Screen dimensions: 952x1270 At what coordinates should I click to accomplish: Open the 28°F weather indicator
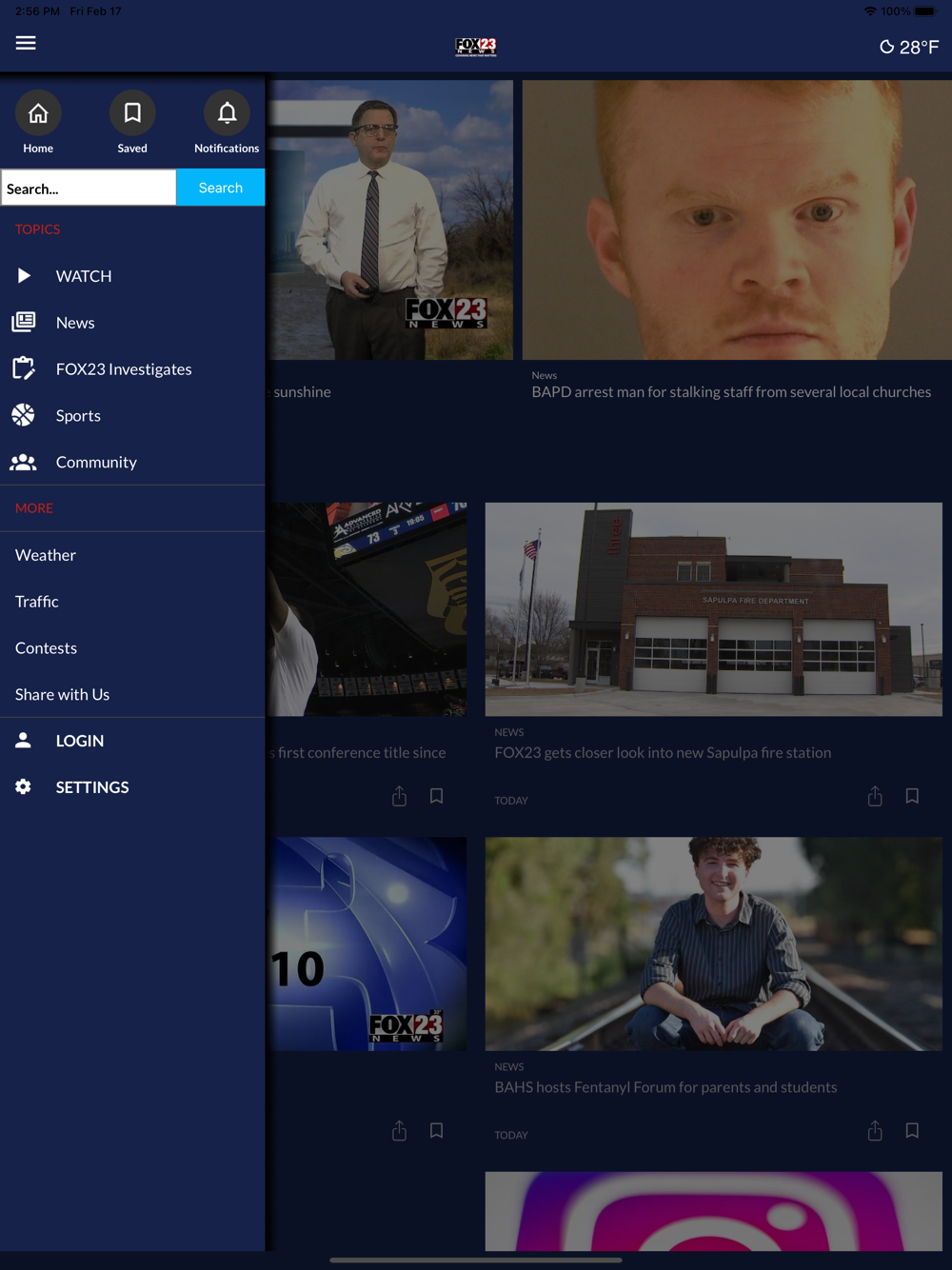click(909, 47)
